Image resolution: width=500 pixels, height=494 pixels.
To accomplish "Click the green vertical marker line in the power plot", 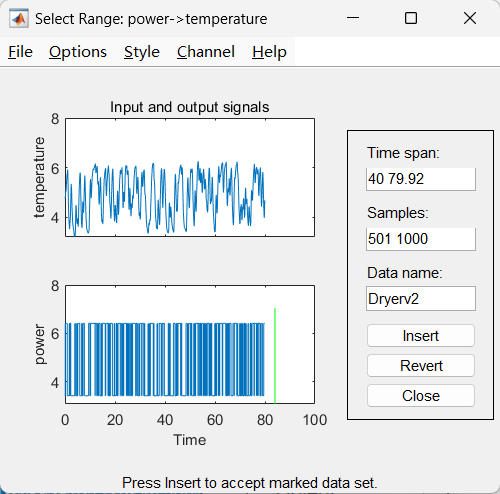I will (275, 356).
